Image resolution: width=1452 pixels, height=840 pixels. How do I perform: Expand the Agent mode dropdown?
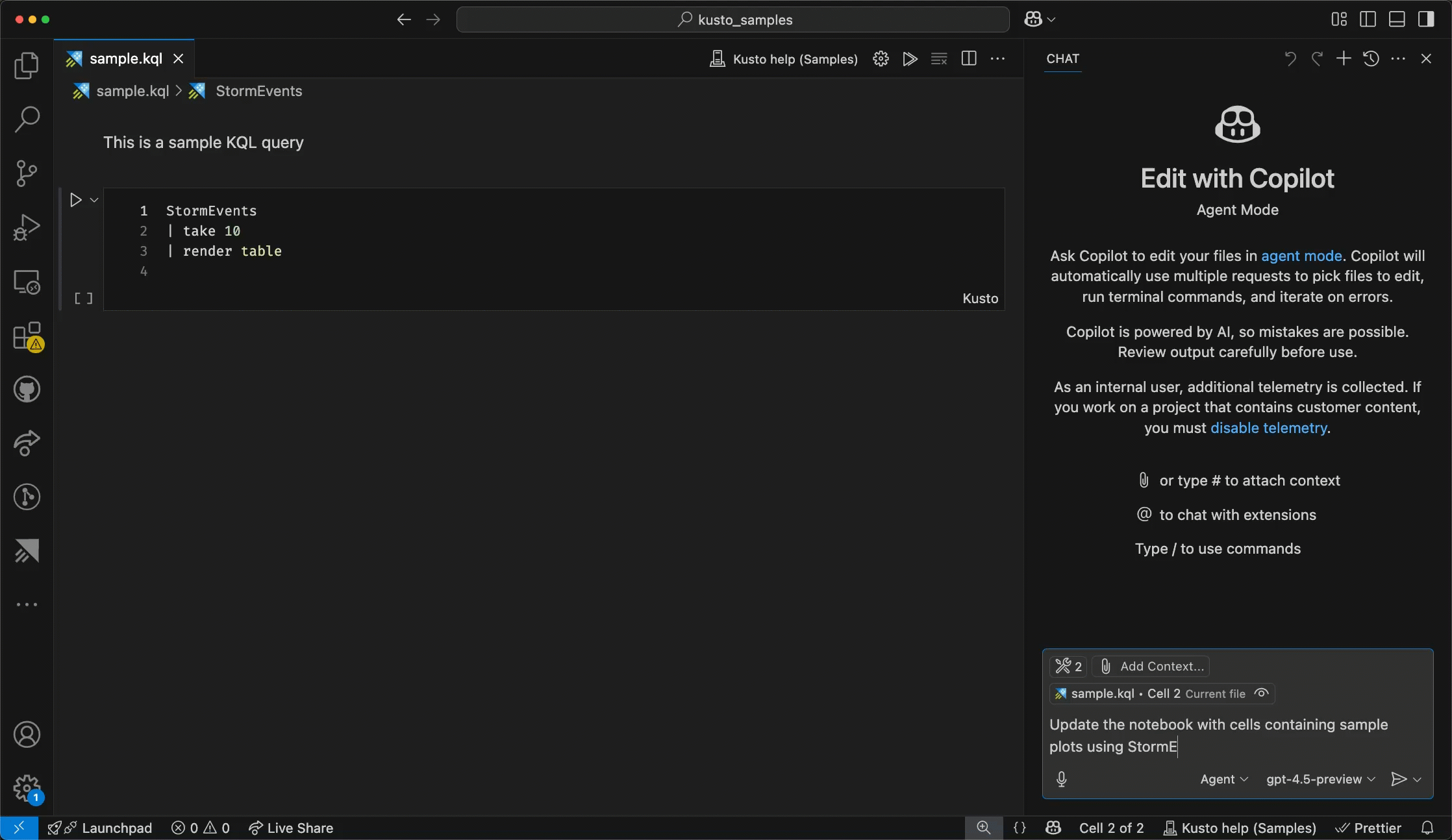coord(1224,779)
